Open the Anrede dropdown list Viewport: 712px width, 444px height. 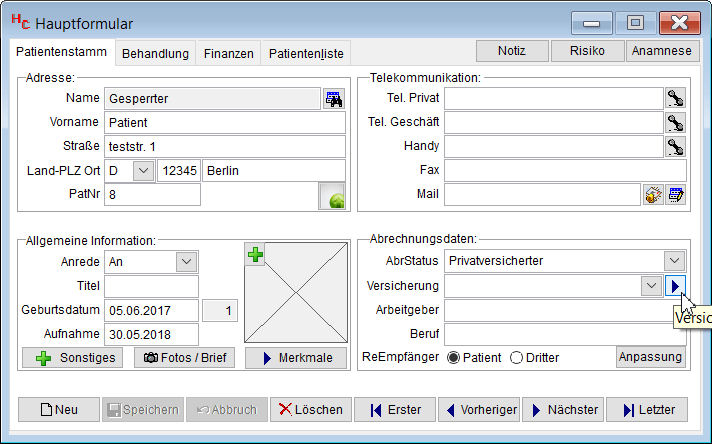click(185, 262)
